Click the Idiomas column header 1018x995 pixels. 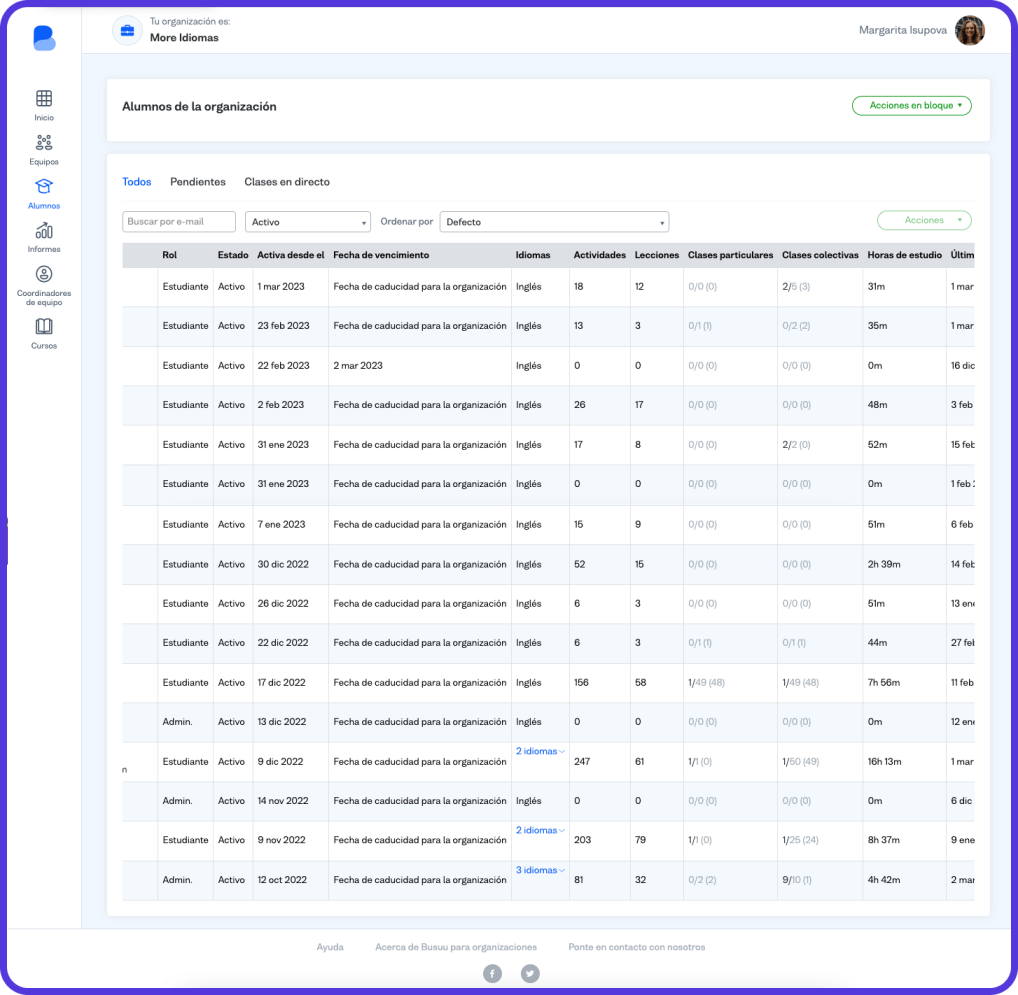click(x=533, y=255)
